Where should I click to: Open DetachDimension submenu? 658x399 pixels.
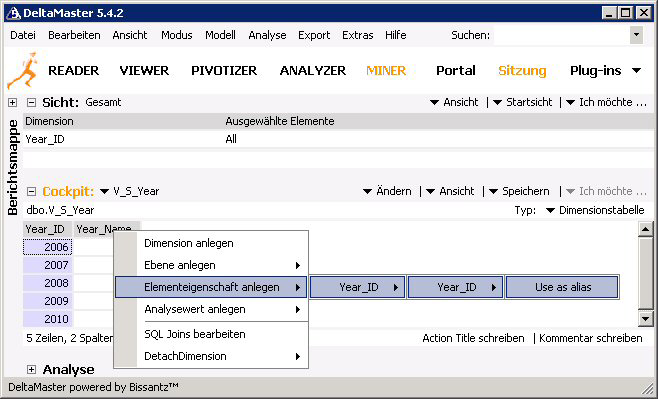pos(211,356)
